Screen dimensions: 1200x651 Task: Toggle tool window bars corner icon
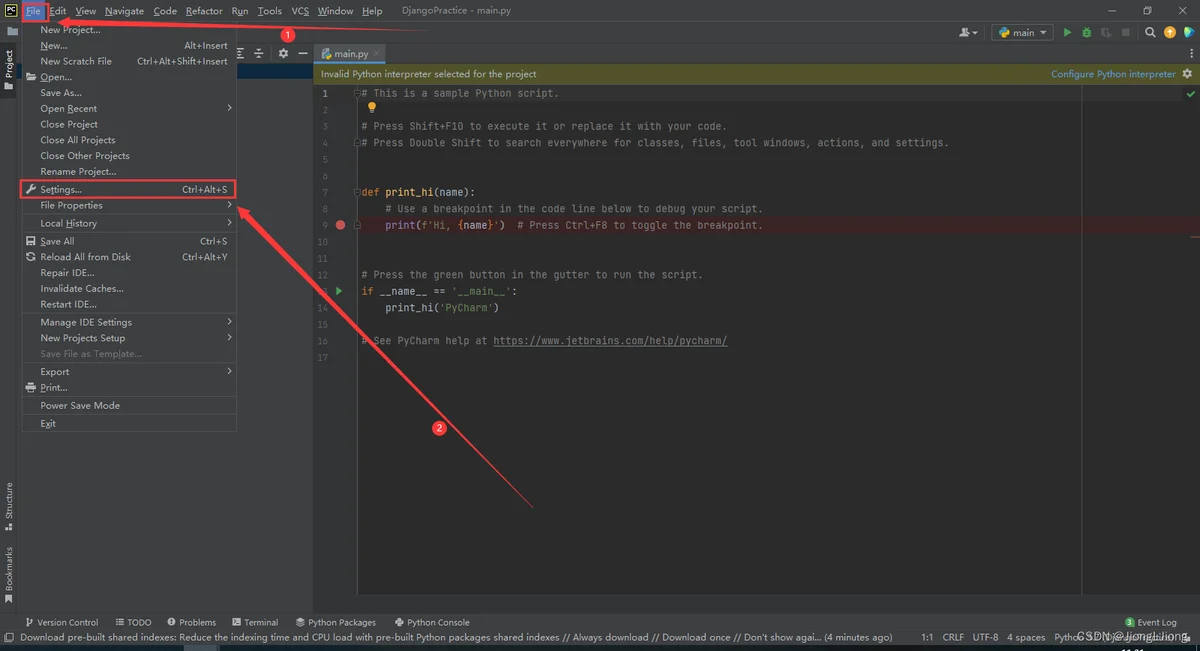click(9, 637)
